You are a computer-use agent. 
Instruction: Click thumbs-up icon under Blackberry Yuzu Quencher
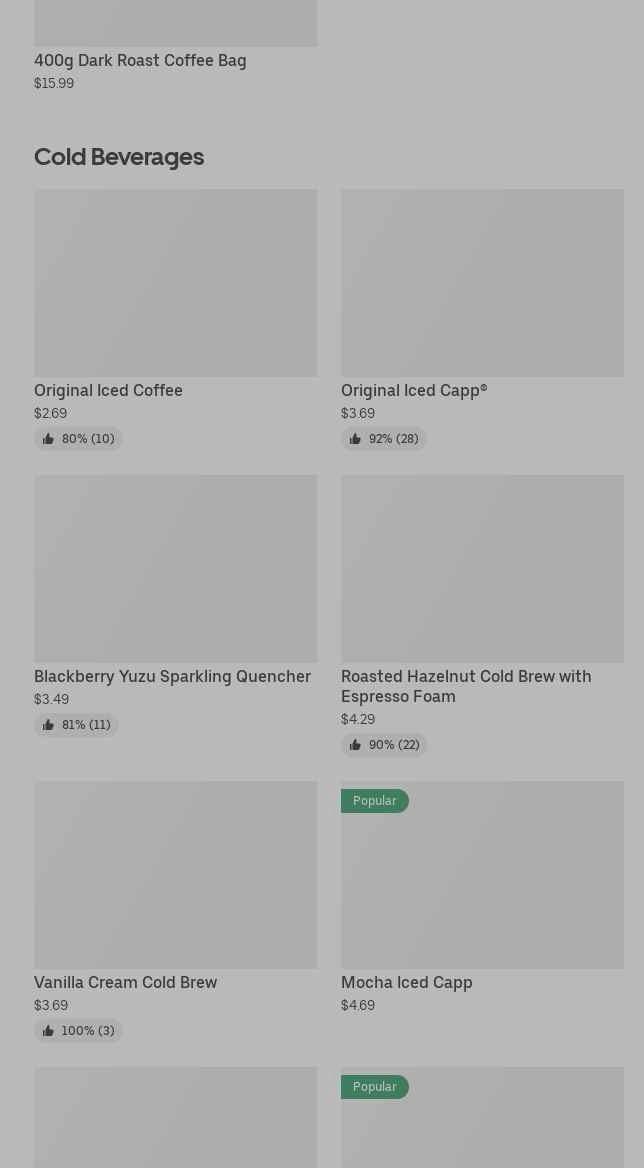click(48, 725)
